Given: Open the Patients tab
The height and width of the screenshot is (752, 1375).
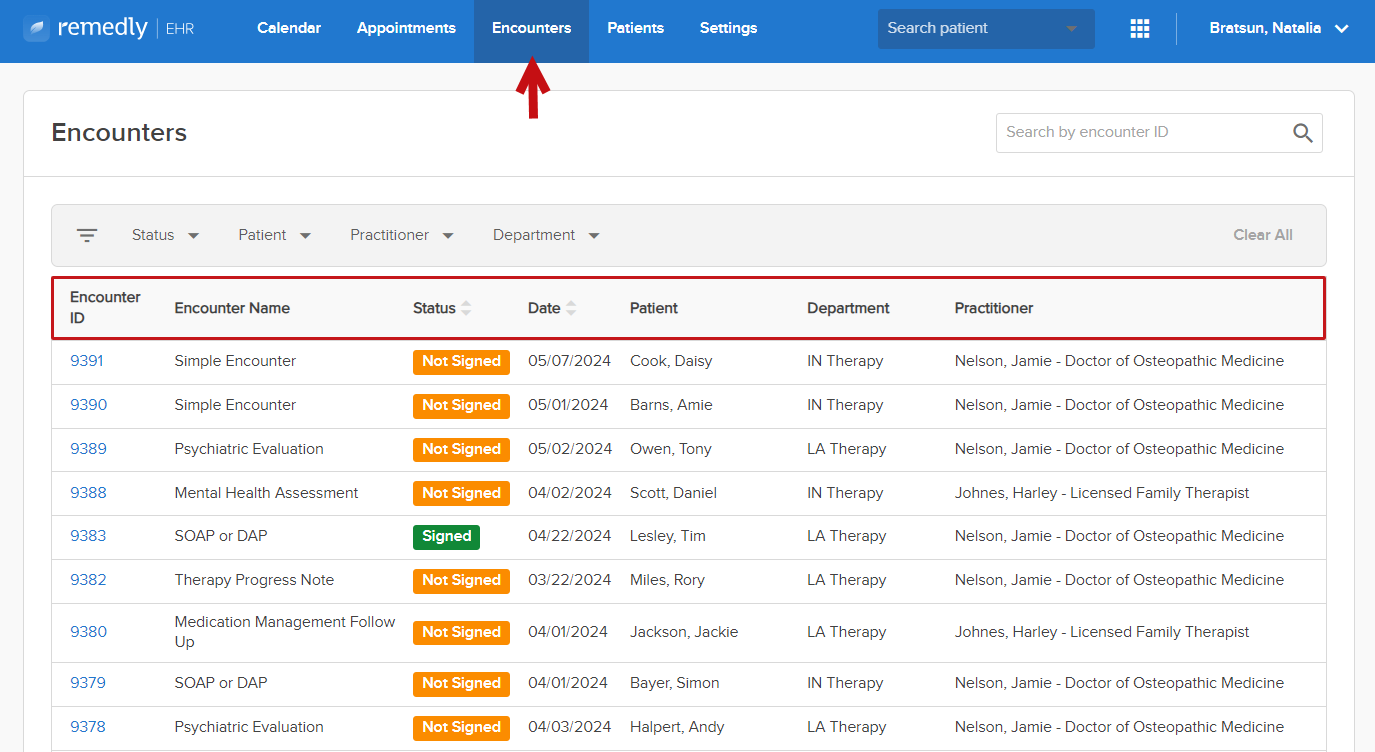Looking at the screenshot, I should point(636,28).
